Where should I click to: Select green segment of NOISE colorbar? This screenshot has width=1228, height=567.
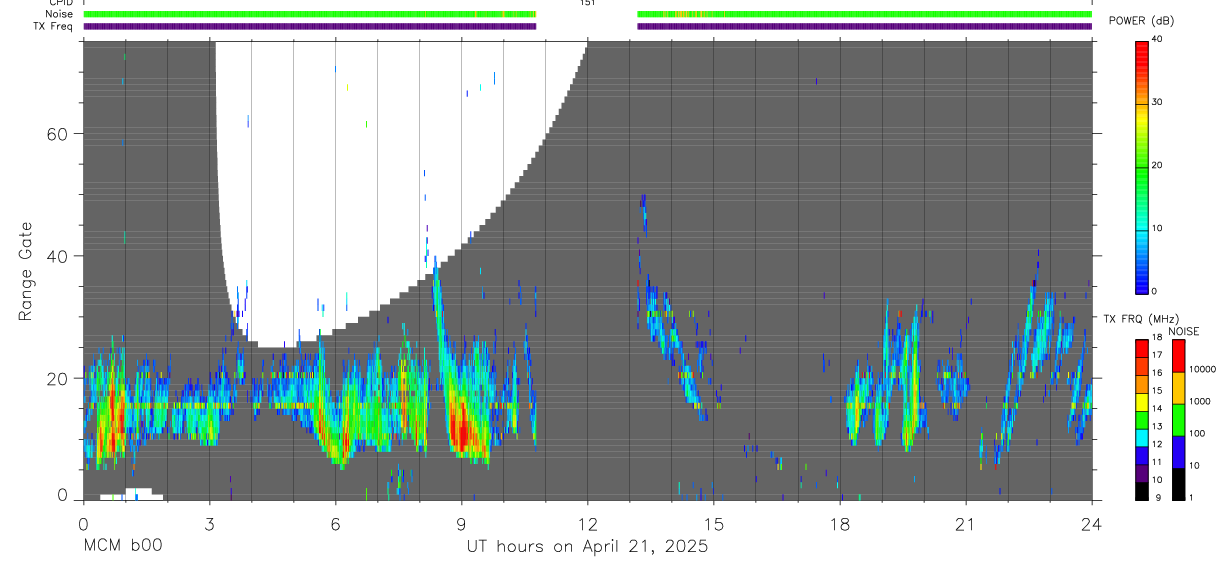click(1178, 419)
